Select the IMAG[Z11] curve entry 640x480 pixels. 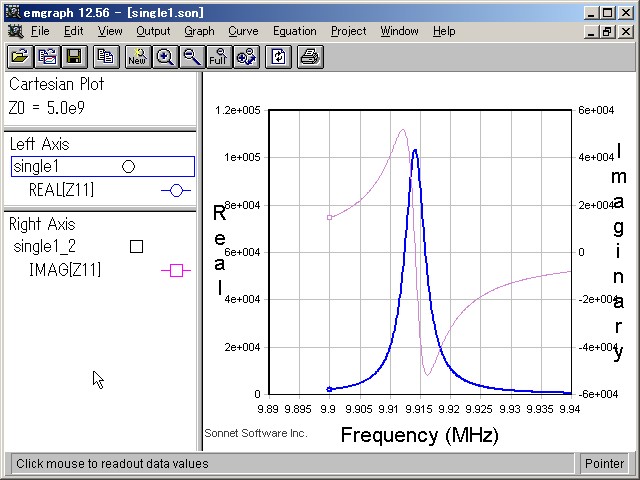pyautogui.click(x=65, y=270)
